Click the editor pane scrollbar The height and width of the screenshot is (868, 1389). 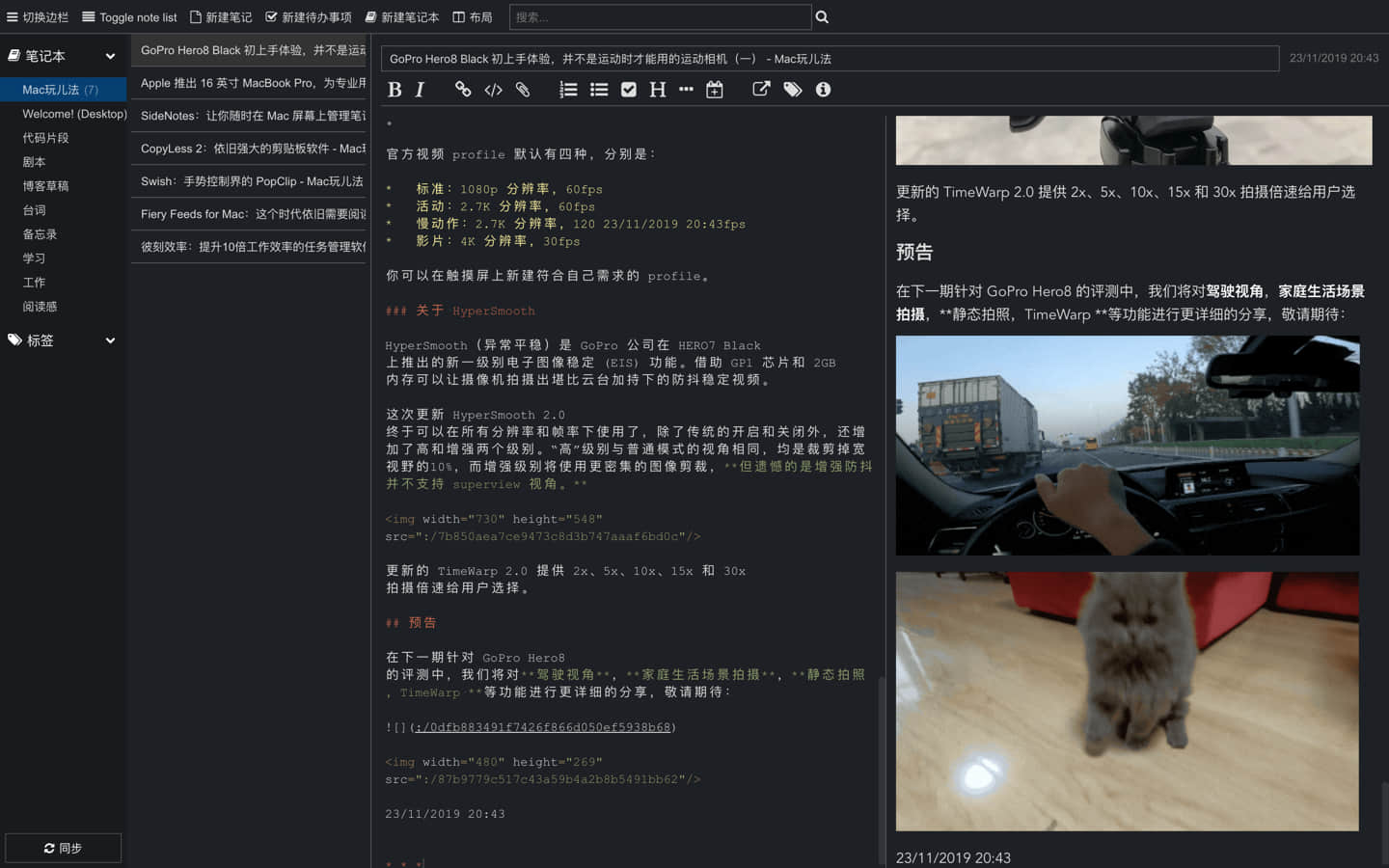(x=880, y=770)
